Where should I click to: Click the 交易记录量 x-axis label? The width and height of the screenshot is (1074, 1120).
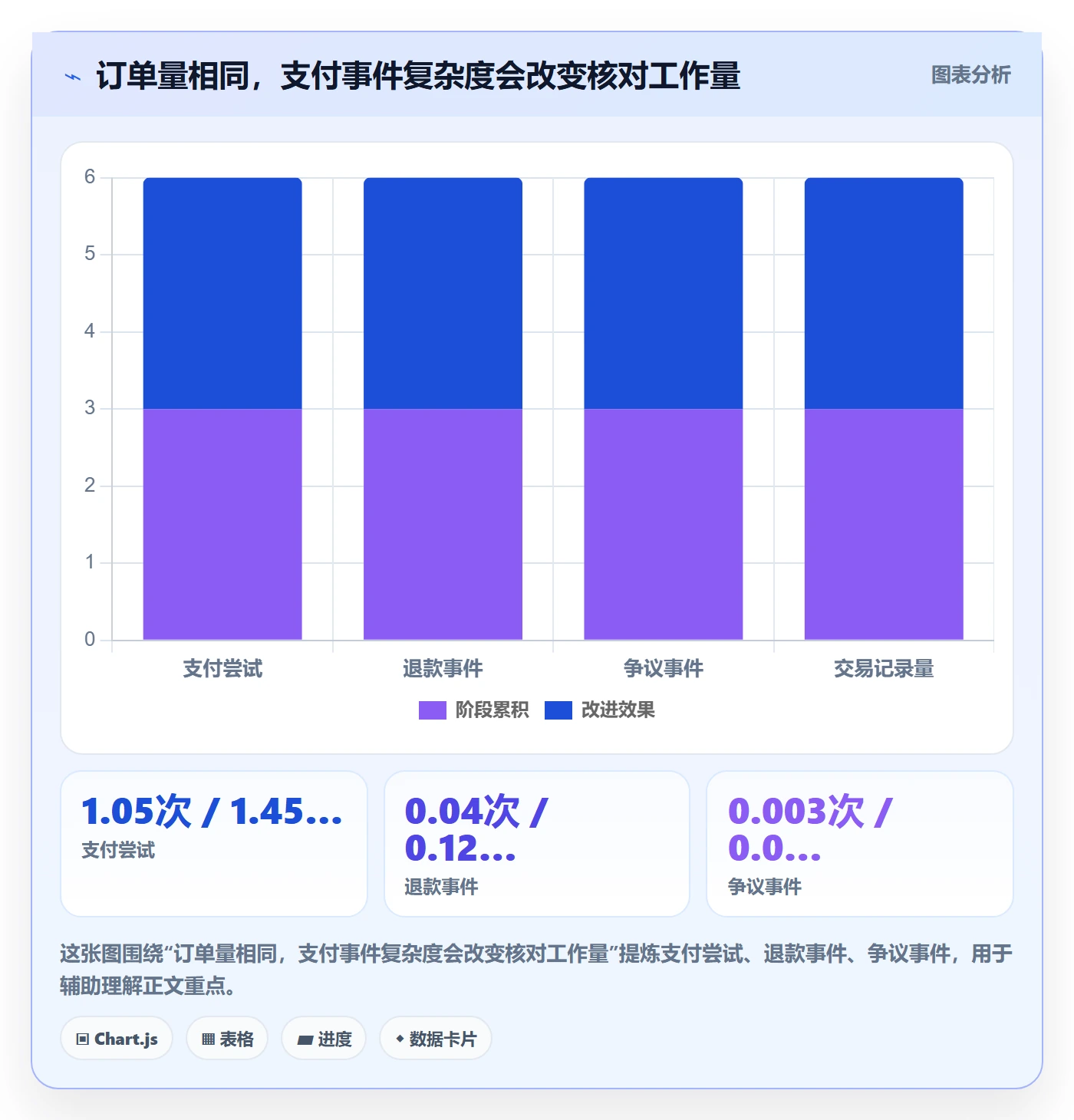(x=884, y=669)
